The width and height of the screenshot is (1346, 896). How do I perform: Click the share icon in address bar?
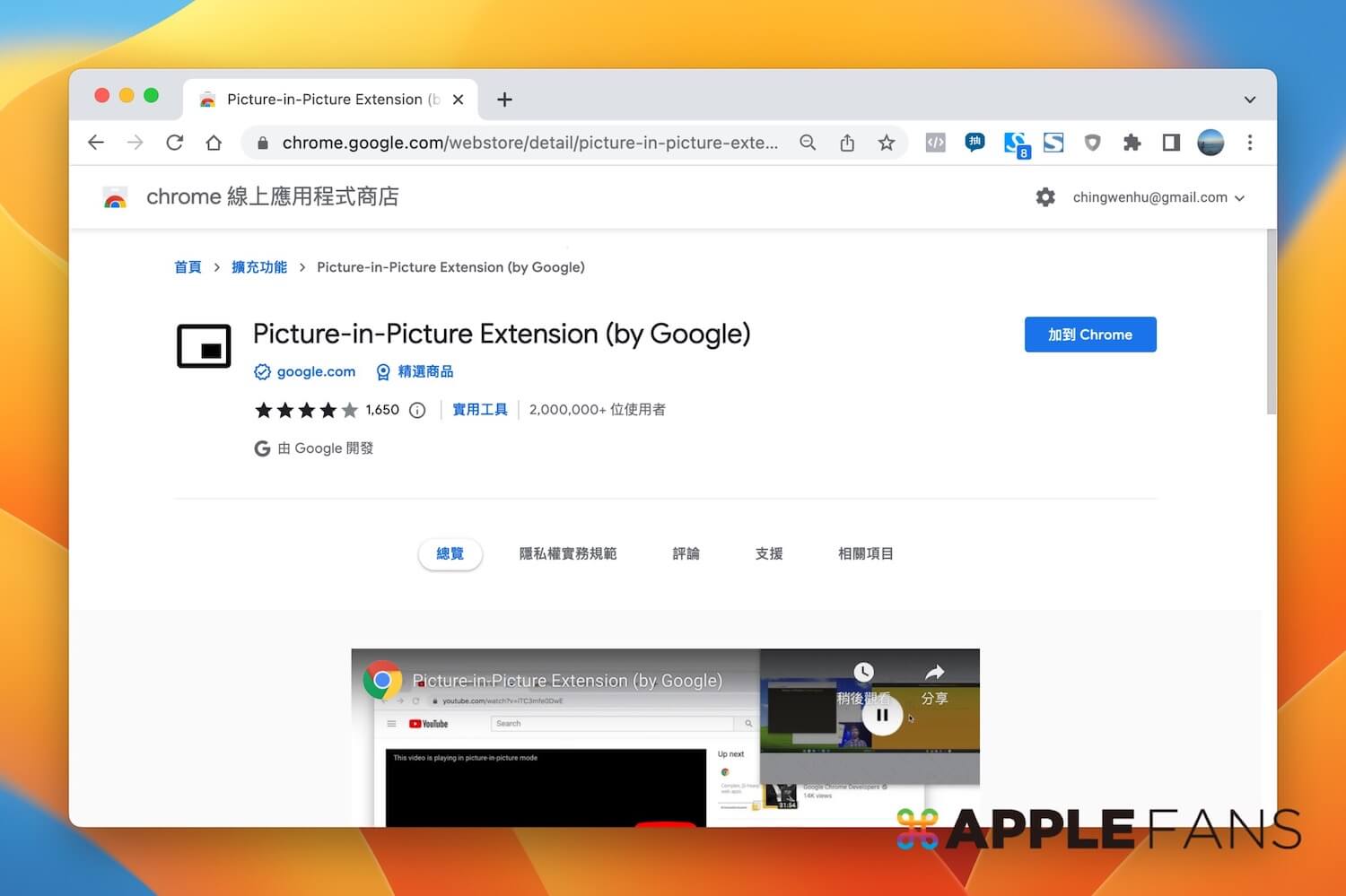(x=847, y=143)
